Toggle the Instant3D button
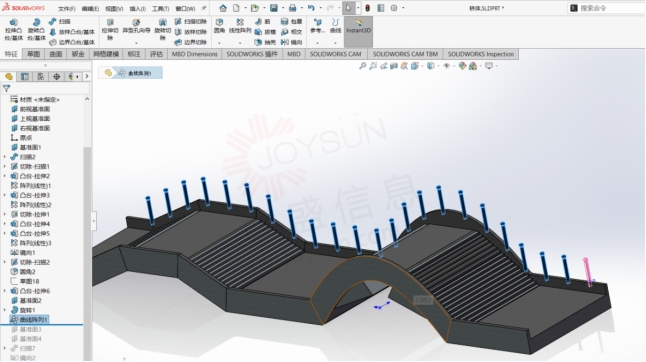Viewport: 646px width, 362px height. tap(358, 27)
